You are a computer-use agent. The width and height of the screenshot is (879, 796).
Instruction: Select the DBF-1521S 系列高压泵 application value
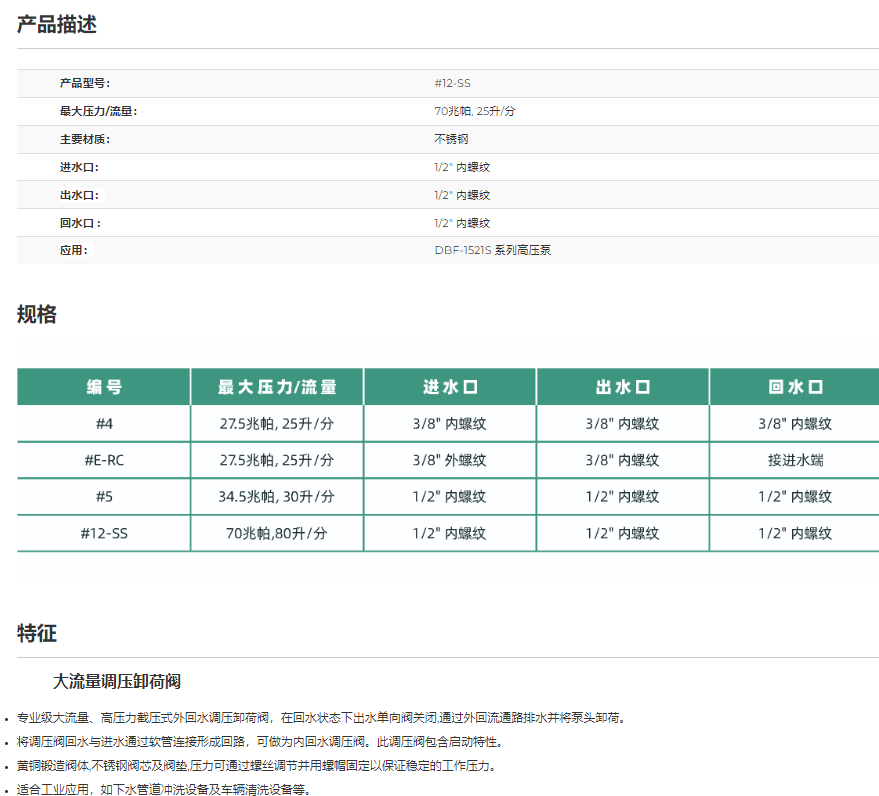pyautogui.click(x=492, y=250)
